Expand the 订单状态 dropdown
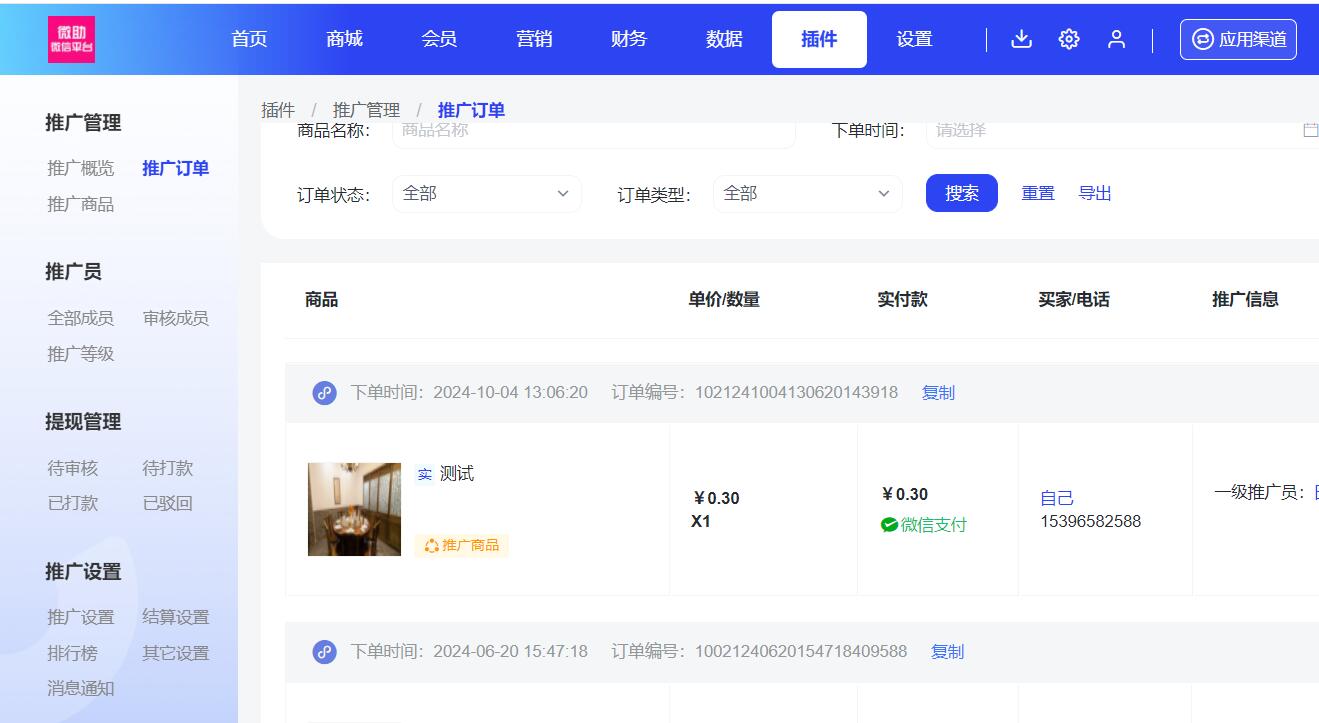Screen dimensions: 1319x723 [x=487, y=194]
